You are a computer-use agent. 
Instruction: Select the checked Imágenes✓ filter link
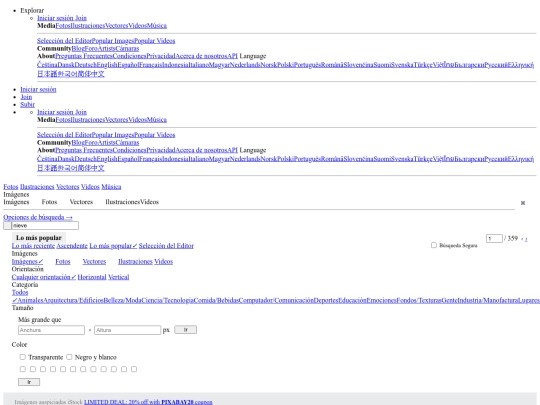(x=28, y=261)
